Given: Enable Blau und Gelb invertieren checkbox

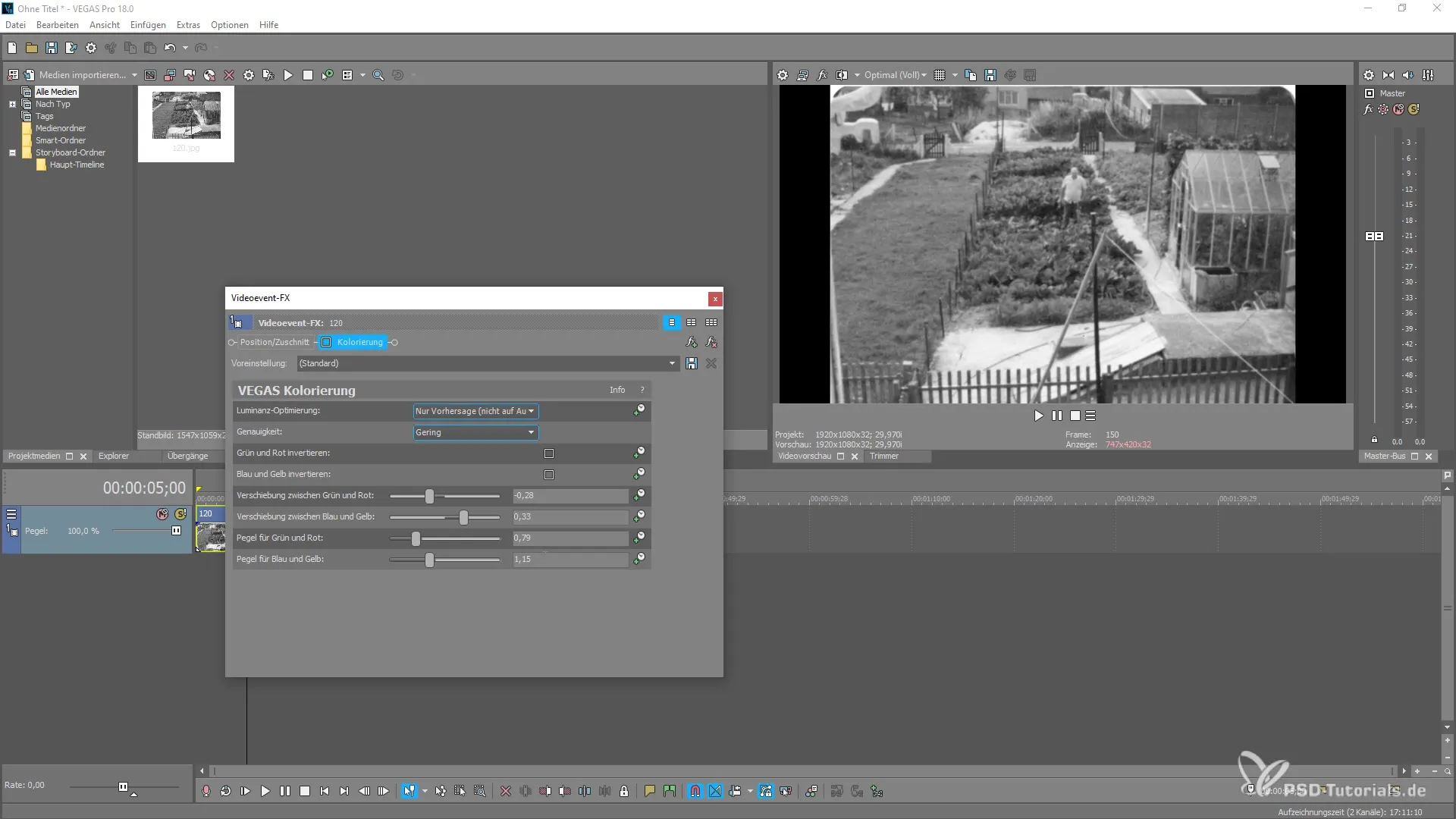Looking at the screenshot, I should click(549, 475).
